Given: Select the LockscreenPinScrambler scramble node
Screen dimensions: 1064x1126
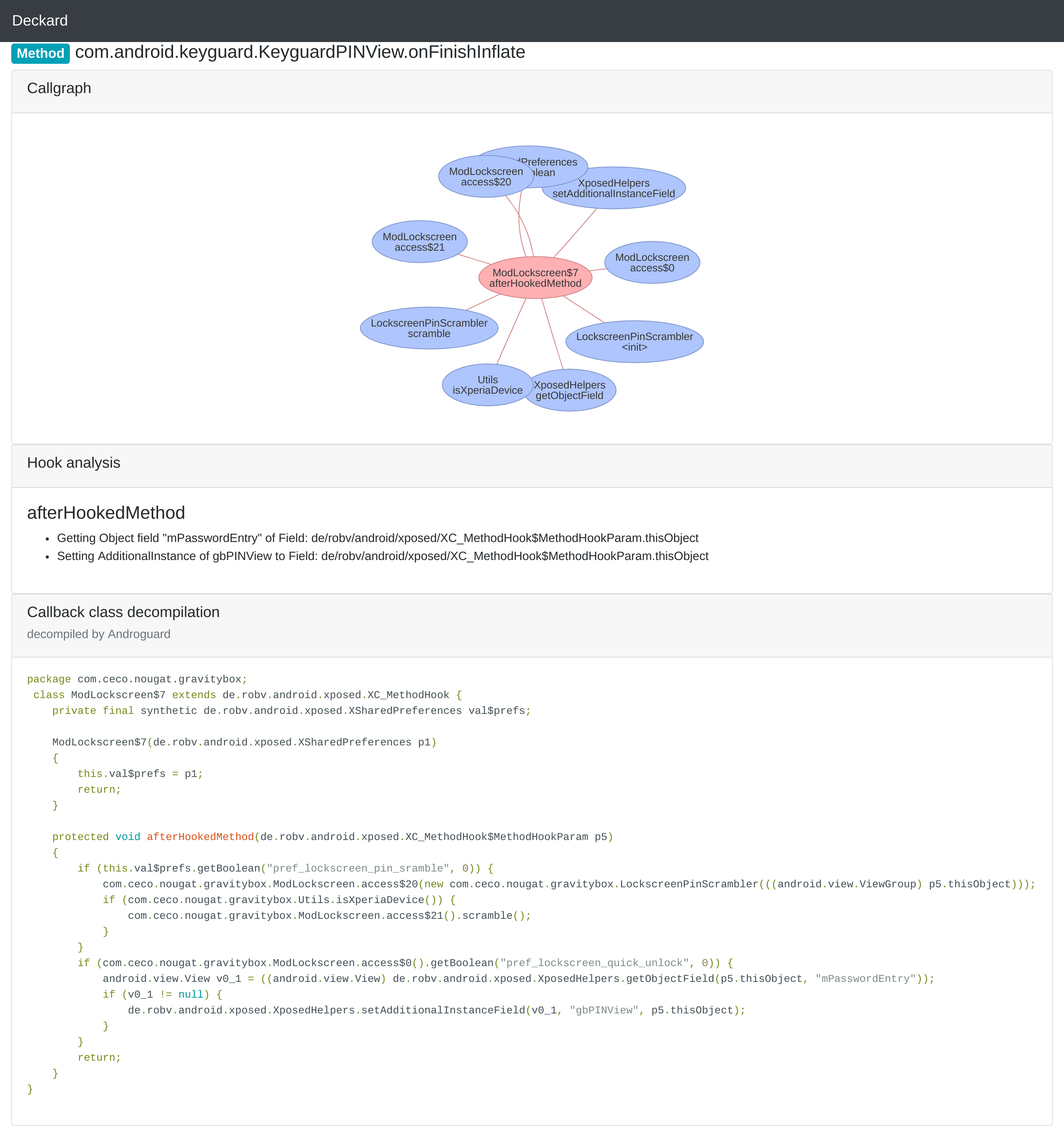Looking at the screenshot, I should point(429,328).
